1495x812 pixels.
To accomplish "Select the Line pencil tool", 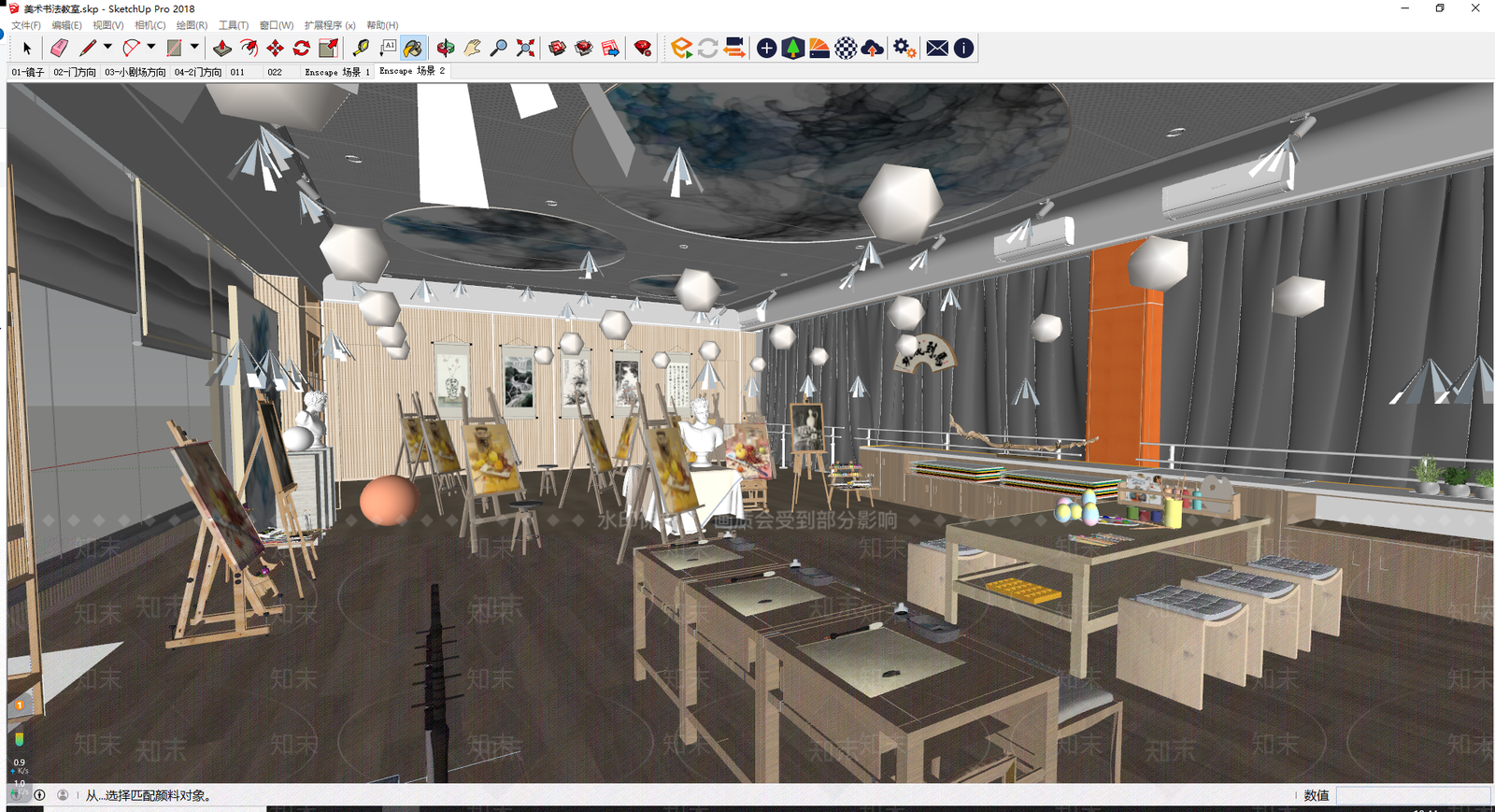I will click(88, 48).
